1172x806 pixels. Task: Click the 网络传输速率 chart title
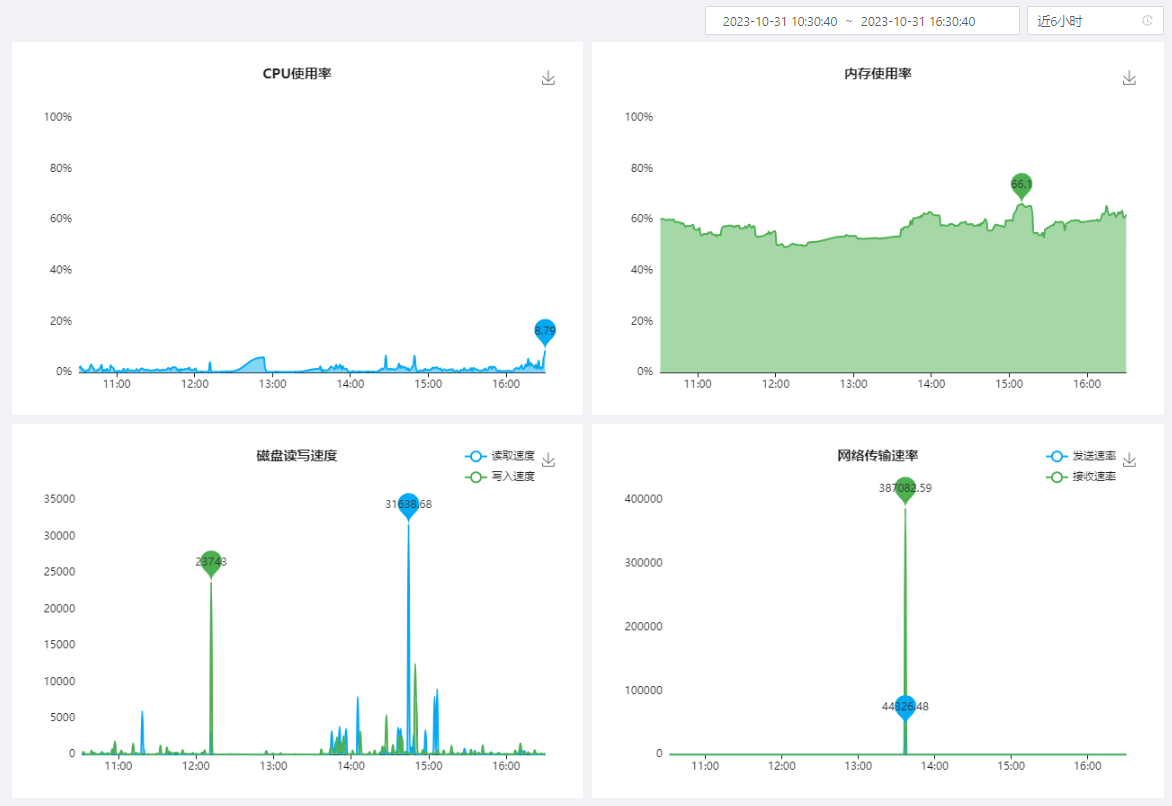[x=878, y=456]
